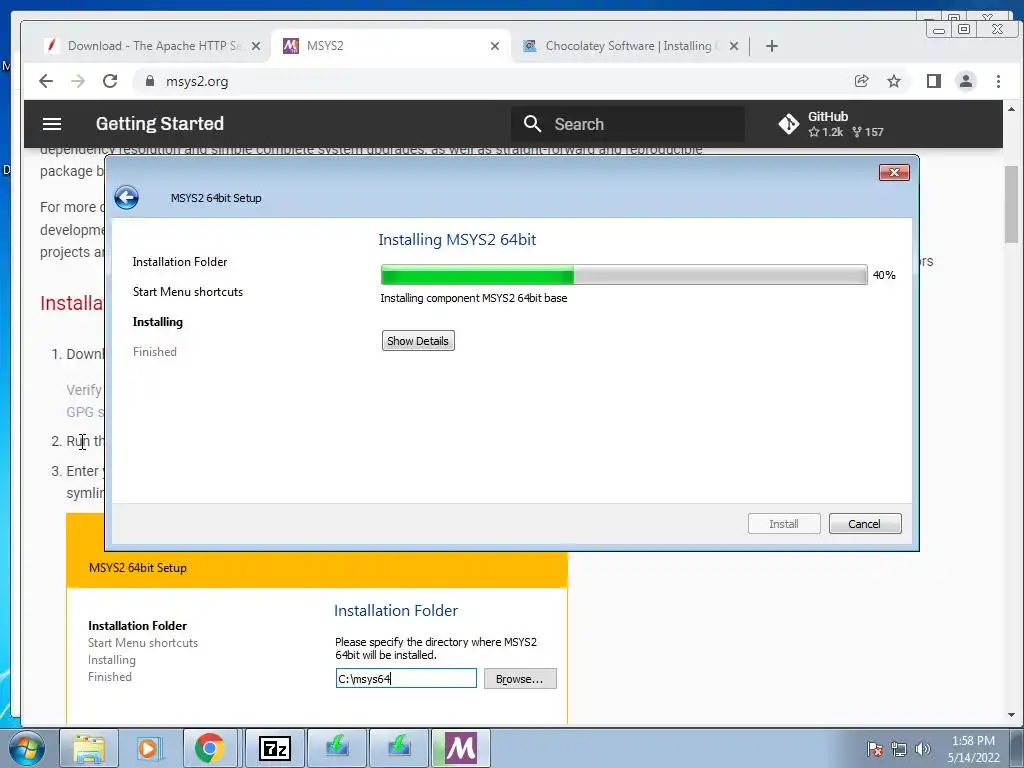Open Windows Explorer from the taskbar

click(x=89, y=748)
